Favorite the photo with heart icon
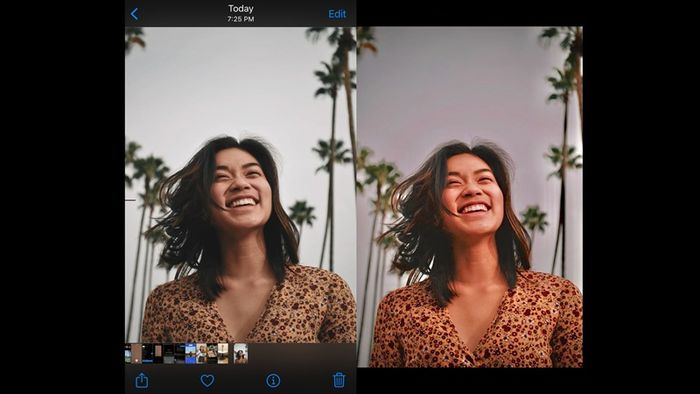The height and width of the screenshot is (394, 700). pyautogui.click(x=207, y=381)
